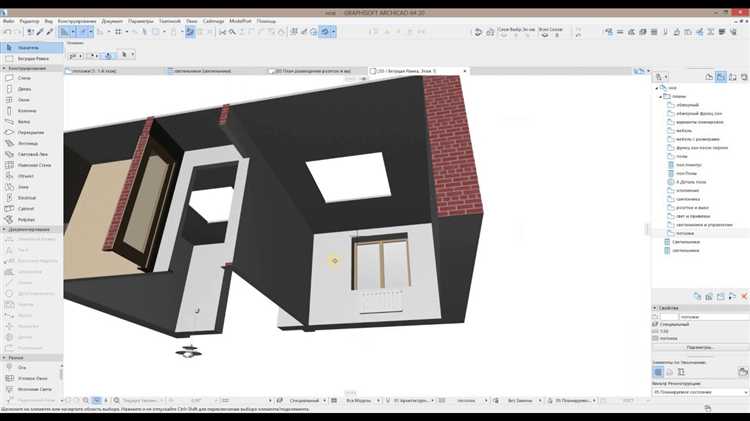The image size is (750, 421).
Task: Delete selected navigator view with red X
Action: click(x=744, y=297)
